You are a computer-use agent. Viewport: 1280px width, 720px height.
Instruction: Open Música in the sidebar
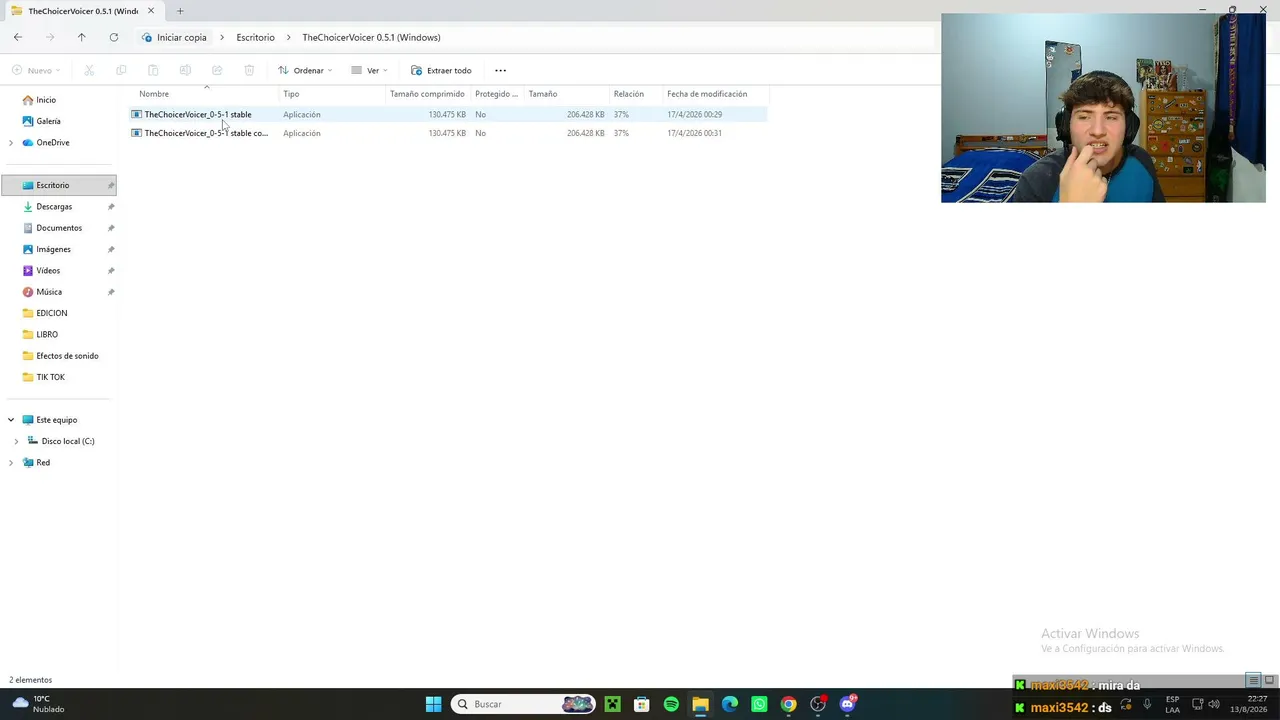(49, 292)
